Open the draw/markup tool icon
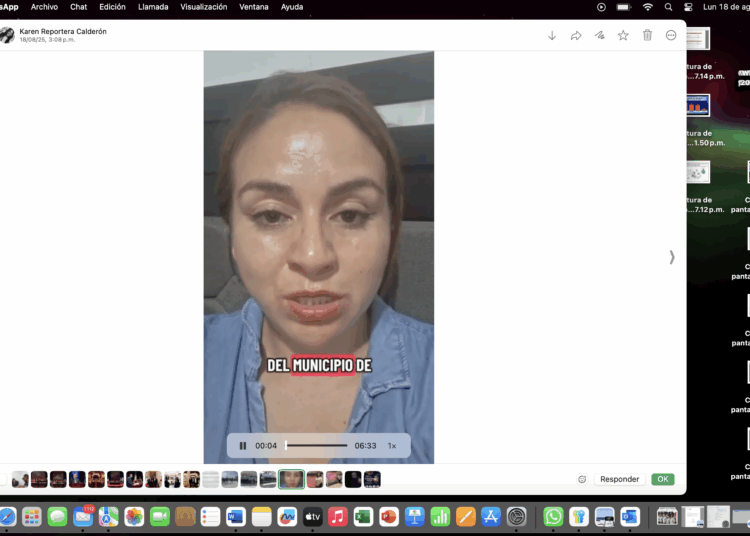The image size is (750, 536). [600, 35]
